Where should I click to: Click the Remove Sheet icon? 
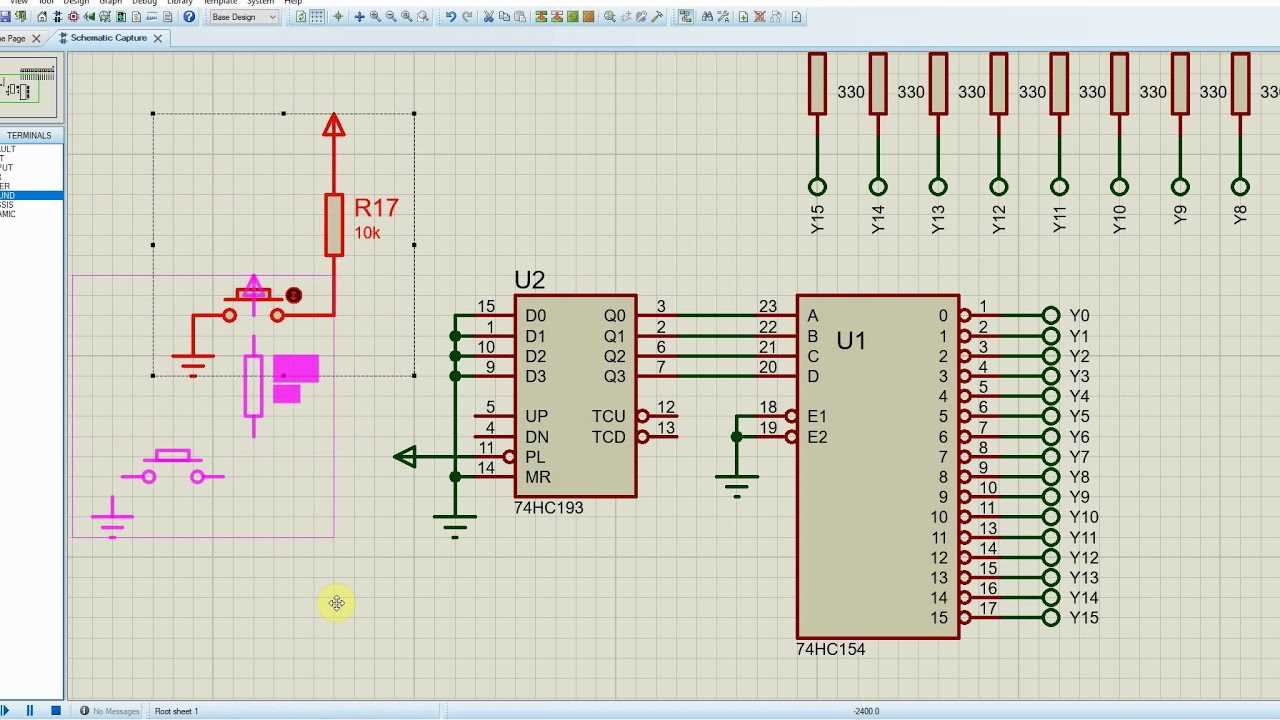point(759,17)
